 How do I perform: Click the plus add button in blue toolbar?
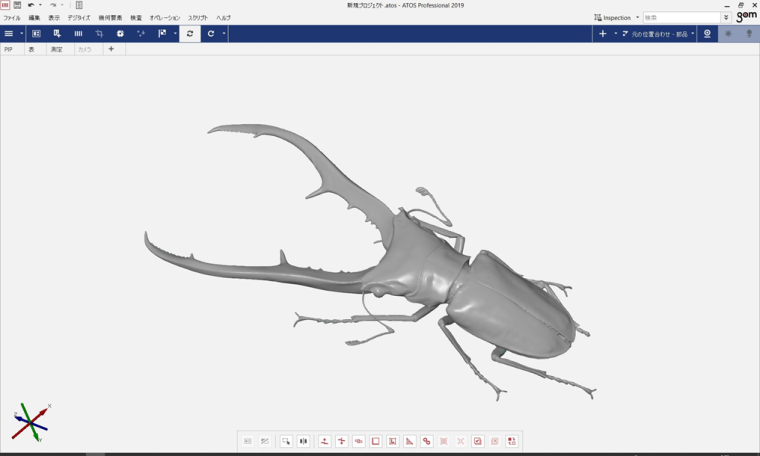click(x=602, y=34)
